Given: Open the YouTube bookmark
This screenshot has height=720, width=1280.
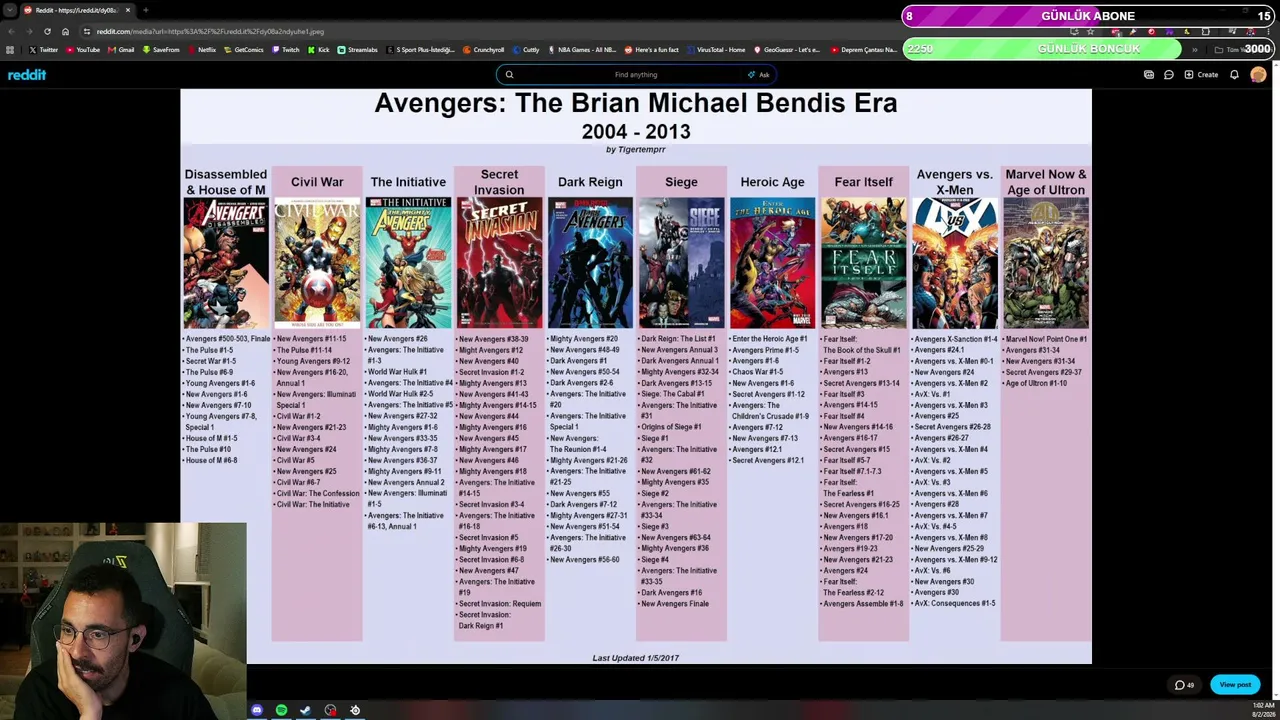Looking at the screenshot, I should pos(83,50).
